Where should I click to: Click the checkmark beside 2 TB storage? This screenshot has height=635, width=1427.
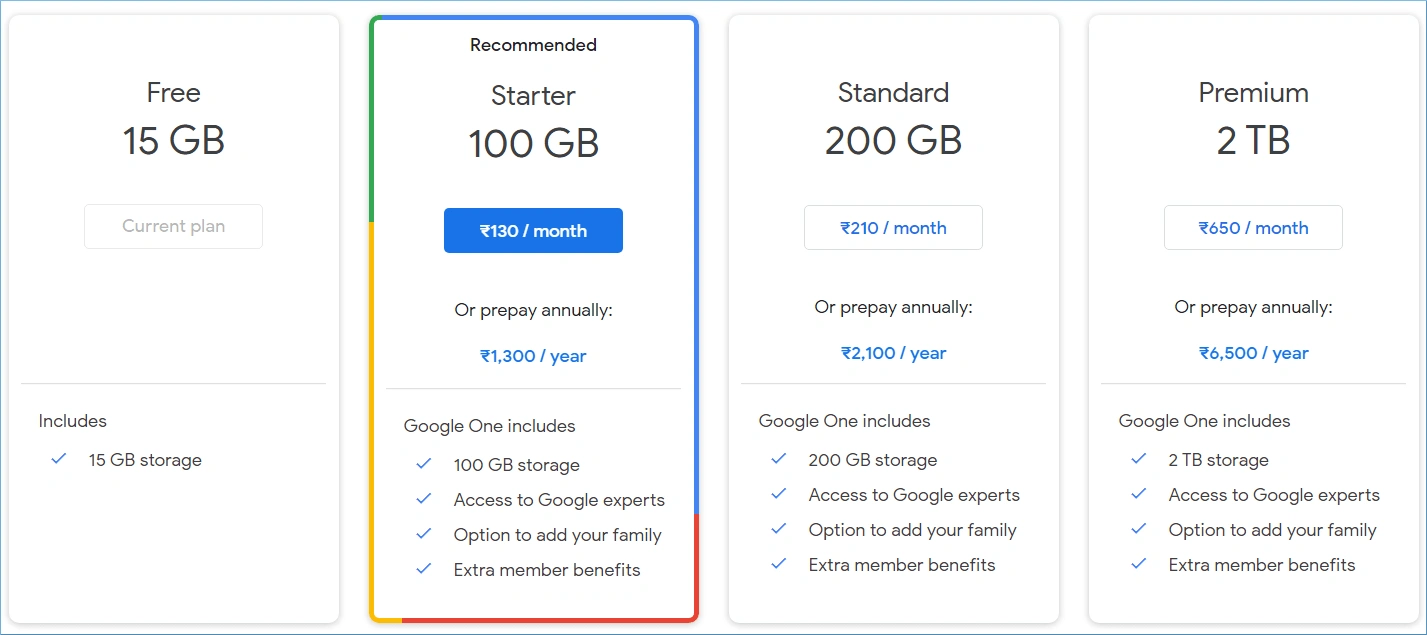point(1138,460)
